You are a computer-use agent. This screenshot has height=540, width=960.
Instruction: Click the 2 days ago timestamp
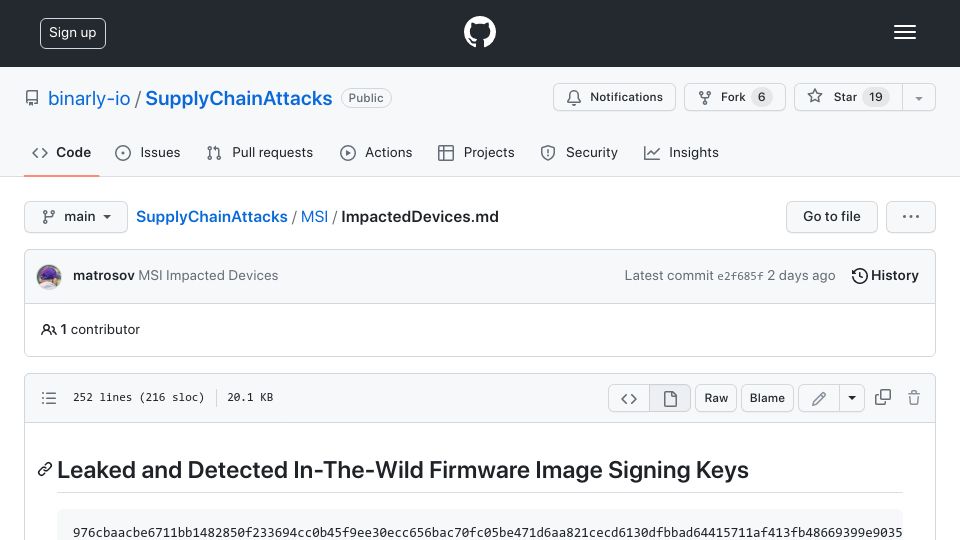(801, 276)
